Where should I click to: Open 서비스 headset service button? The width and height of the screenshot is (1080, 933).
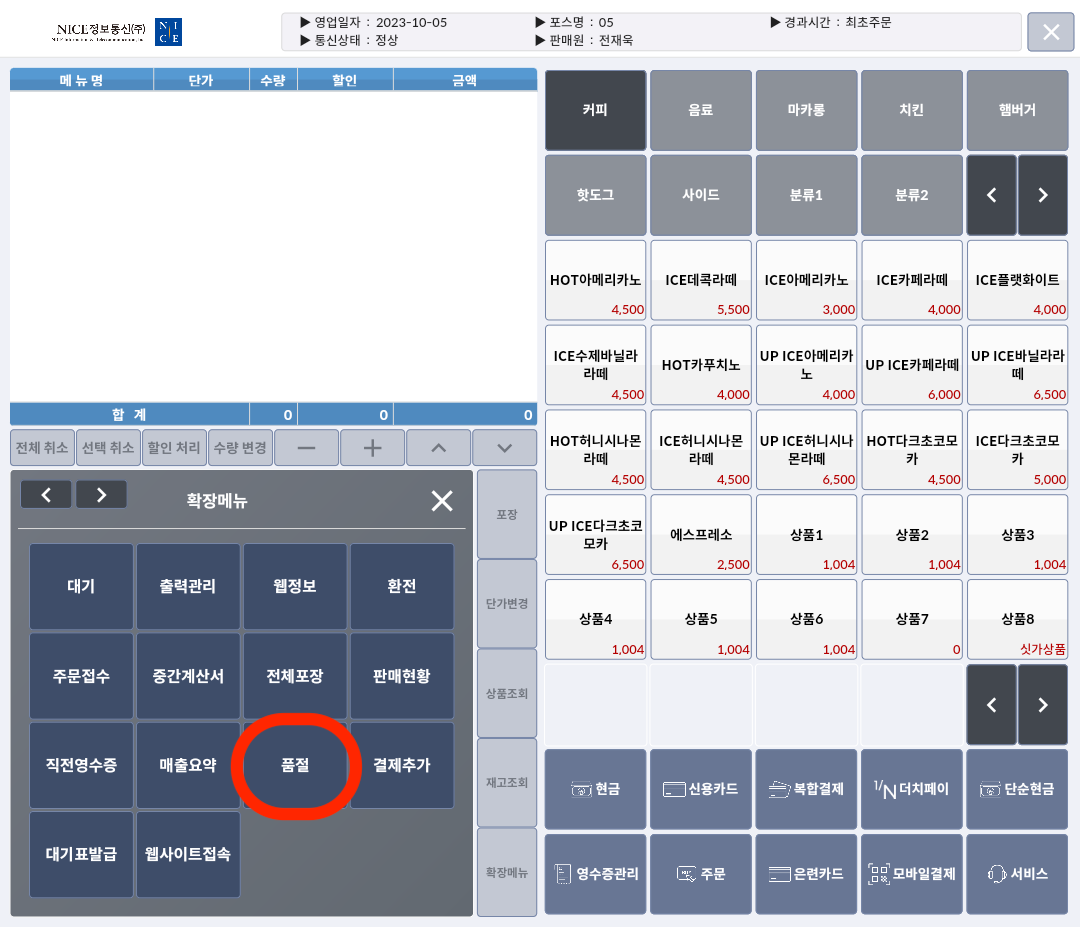(x=1017, y=873)
